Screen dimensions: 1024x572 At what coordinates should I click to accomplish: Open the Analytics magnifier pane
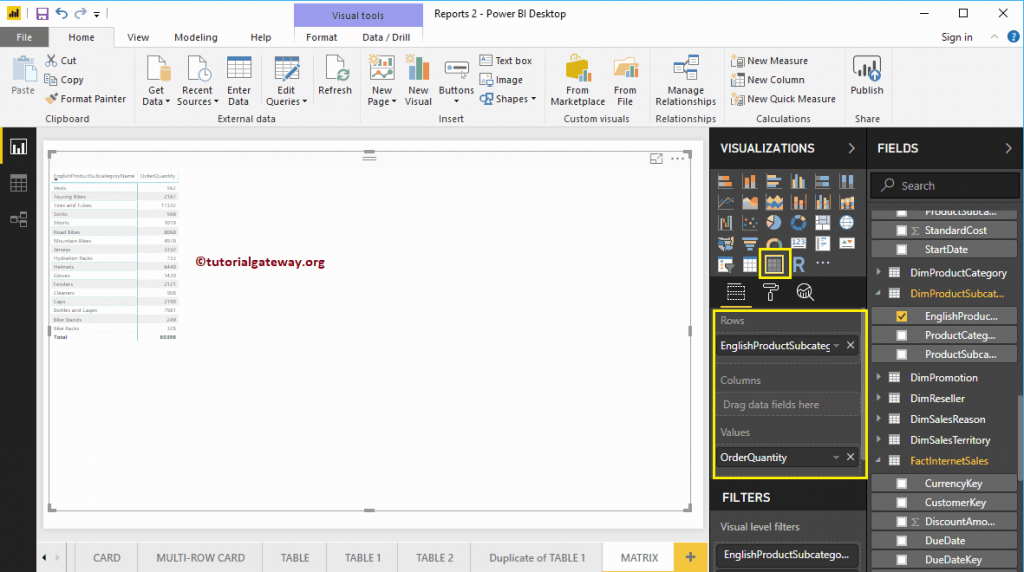tap(804, 292)
